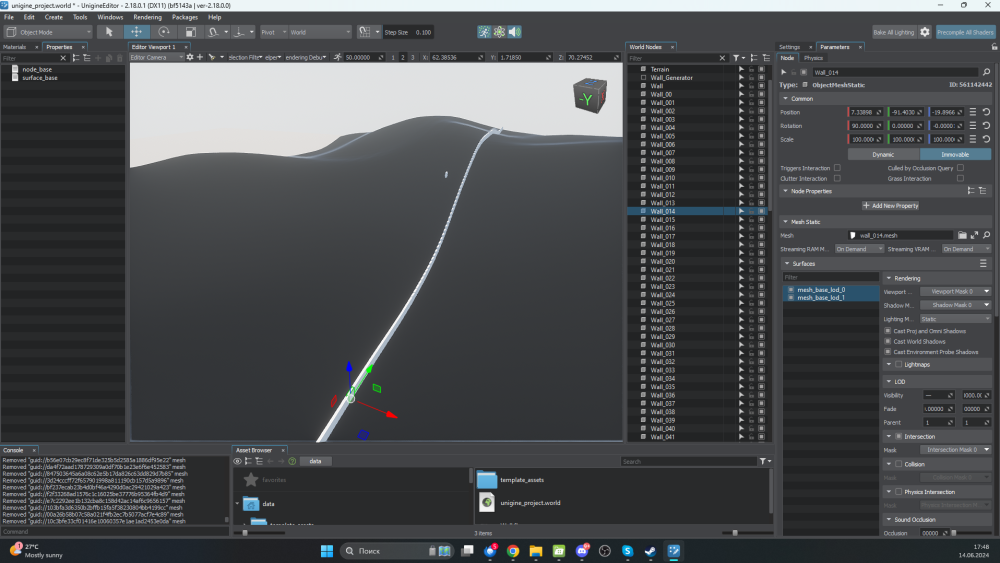Viewport: 1000px width, 563px height.
Task: Enable Culled by Occlusion Query checkbox
Action: point(960,168)
